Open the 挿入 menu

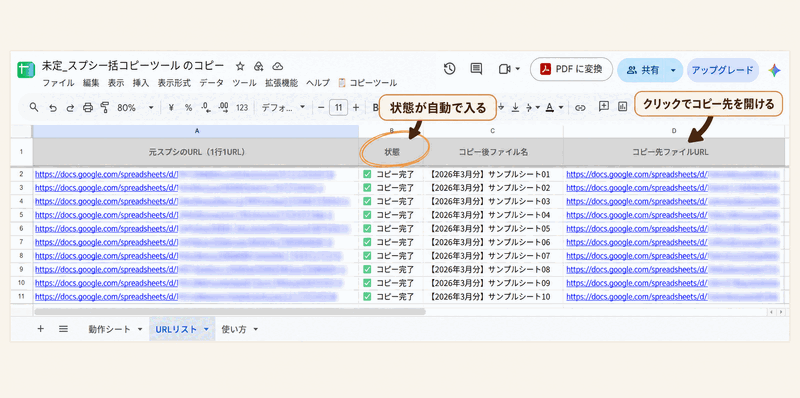pos(141,83)
